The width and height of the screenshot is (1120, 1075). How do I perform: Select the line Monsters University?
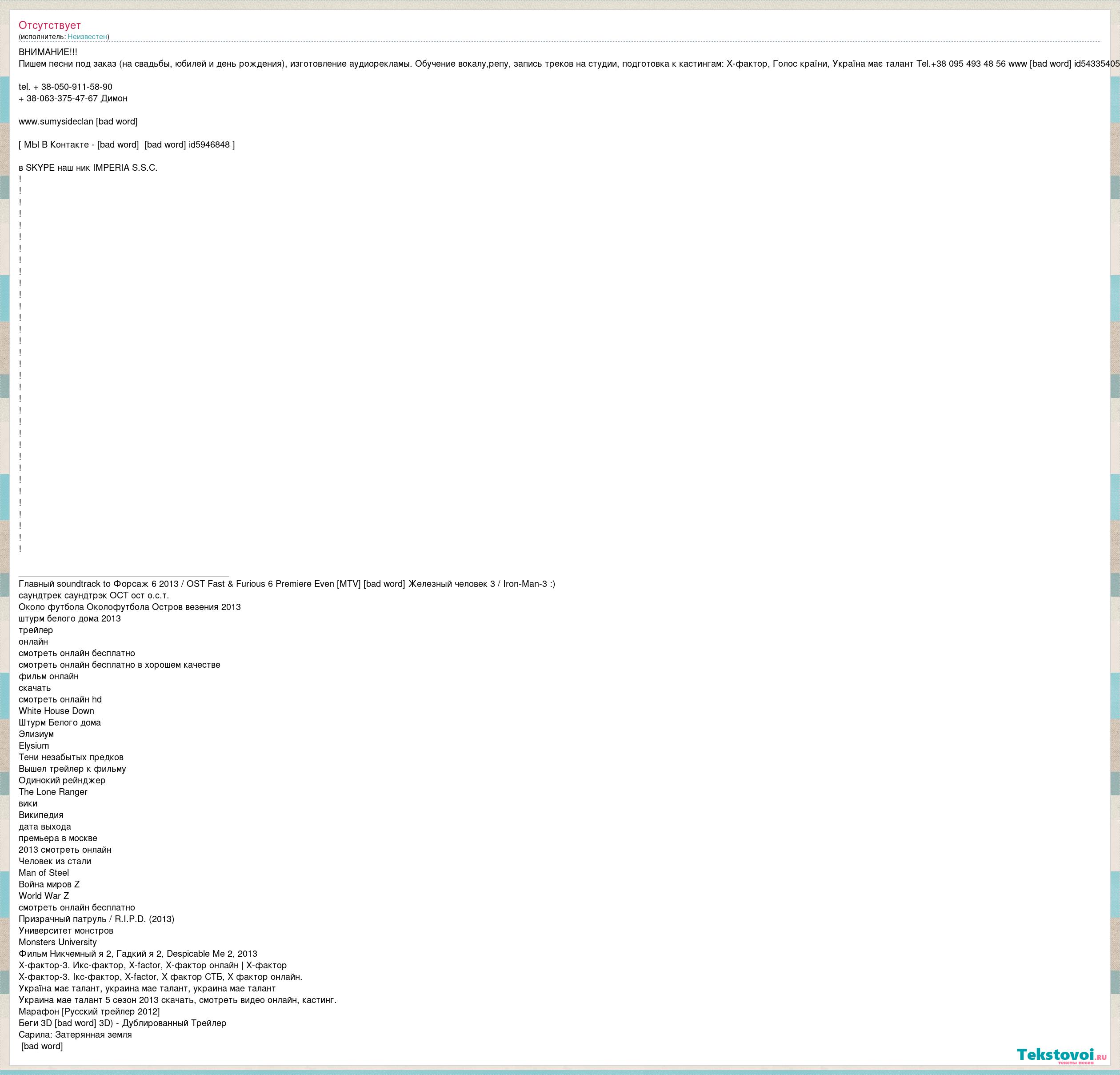click(x=58, y=942)
